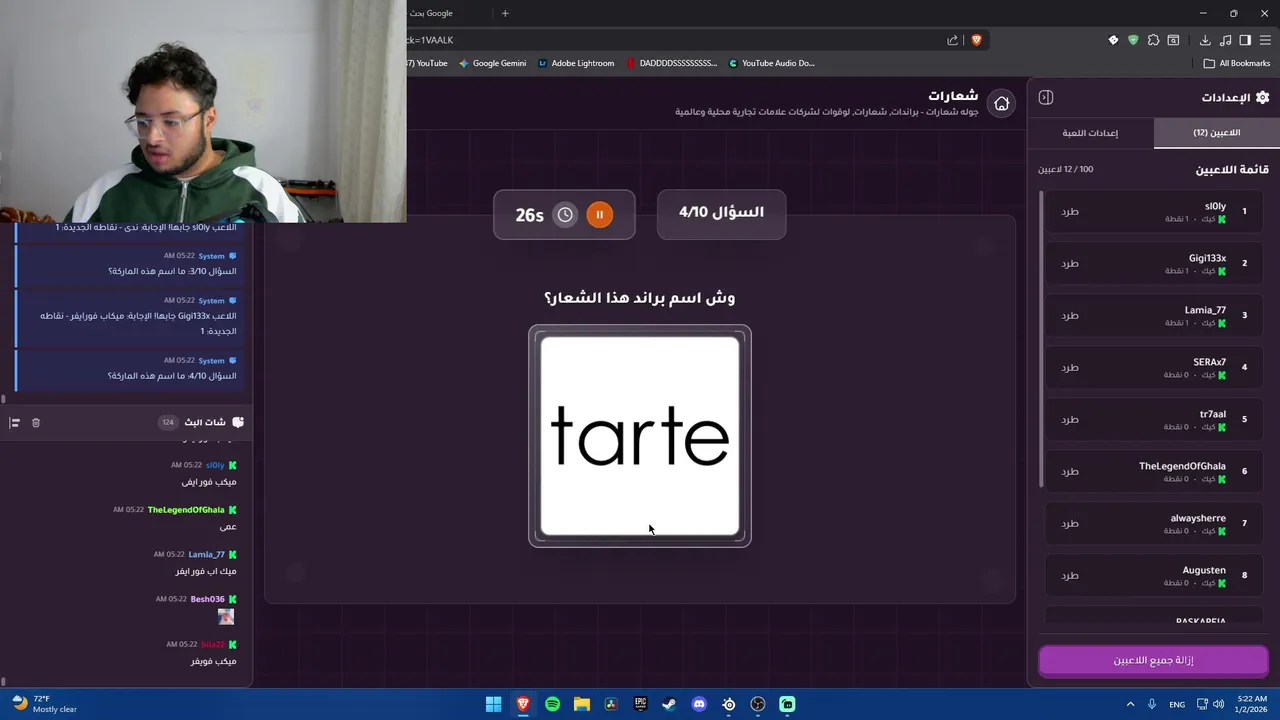
Task: Open the YouTube Audio Do... bookmark
Action: coord(771,63)
